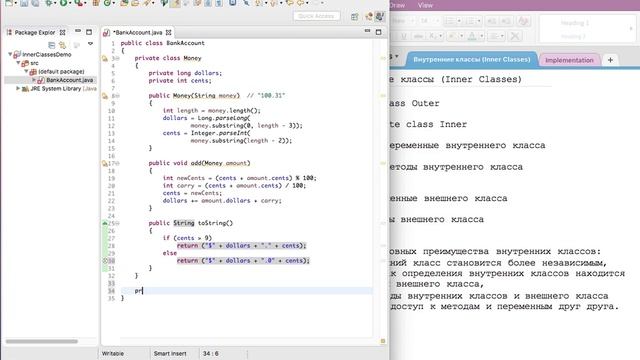The height and width of the screenshot is (360, 640).
Task: Expand JRE System Library node
Action: pyautogui.click(x=18, y=88)
